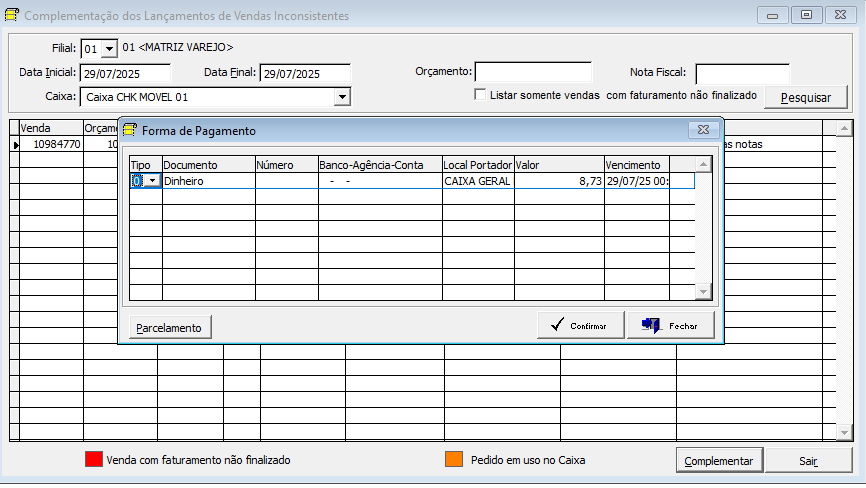Open the Filial dropdown
This screenshot has width=866, height=488.
(109, 49)
